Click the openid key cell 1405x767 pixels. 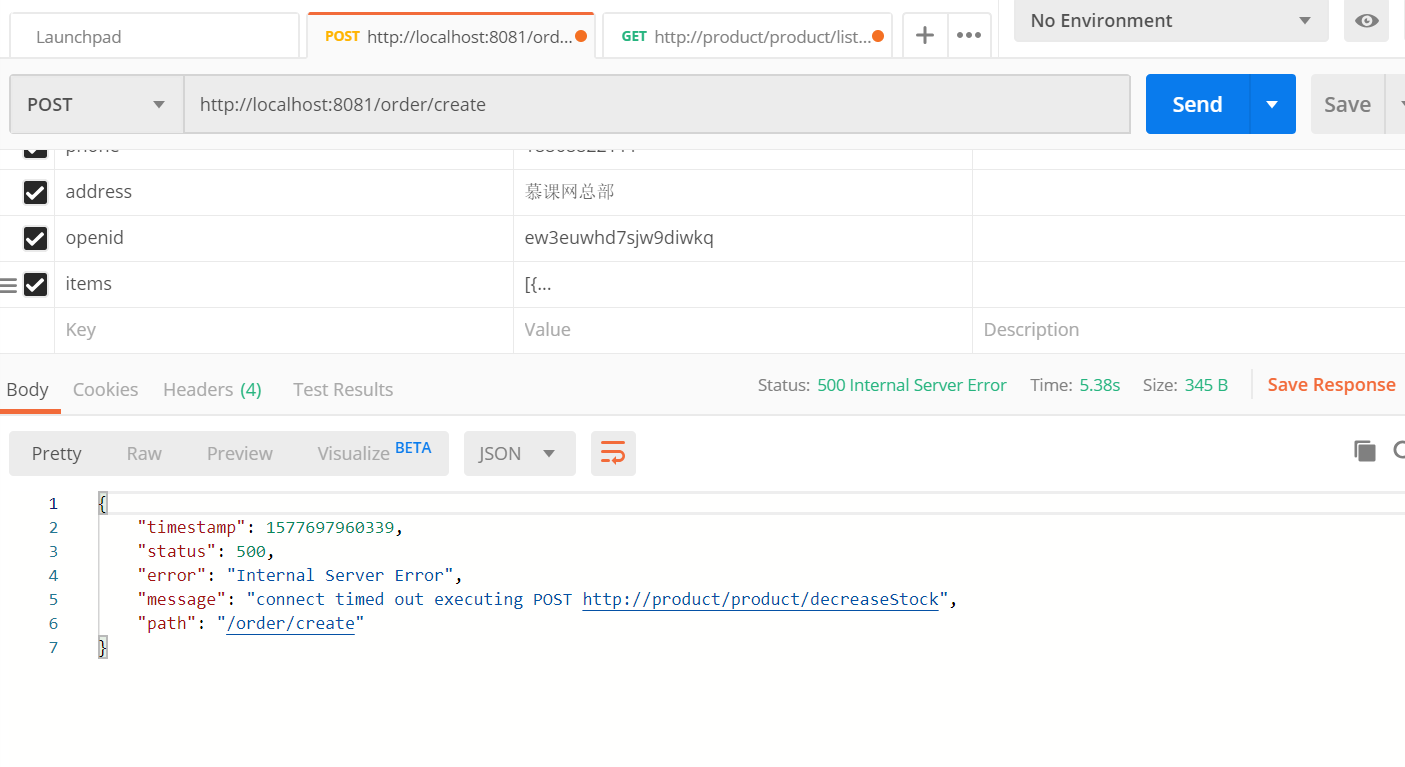pyautogui.click(x=284, y=238)
